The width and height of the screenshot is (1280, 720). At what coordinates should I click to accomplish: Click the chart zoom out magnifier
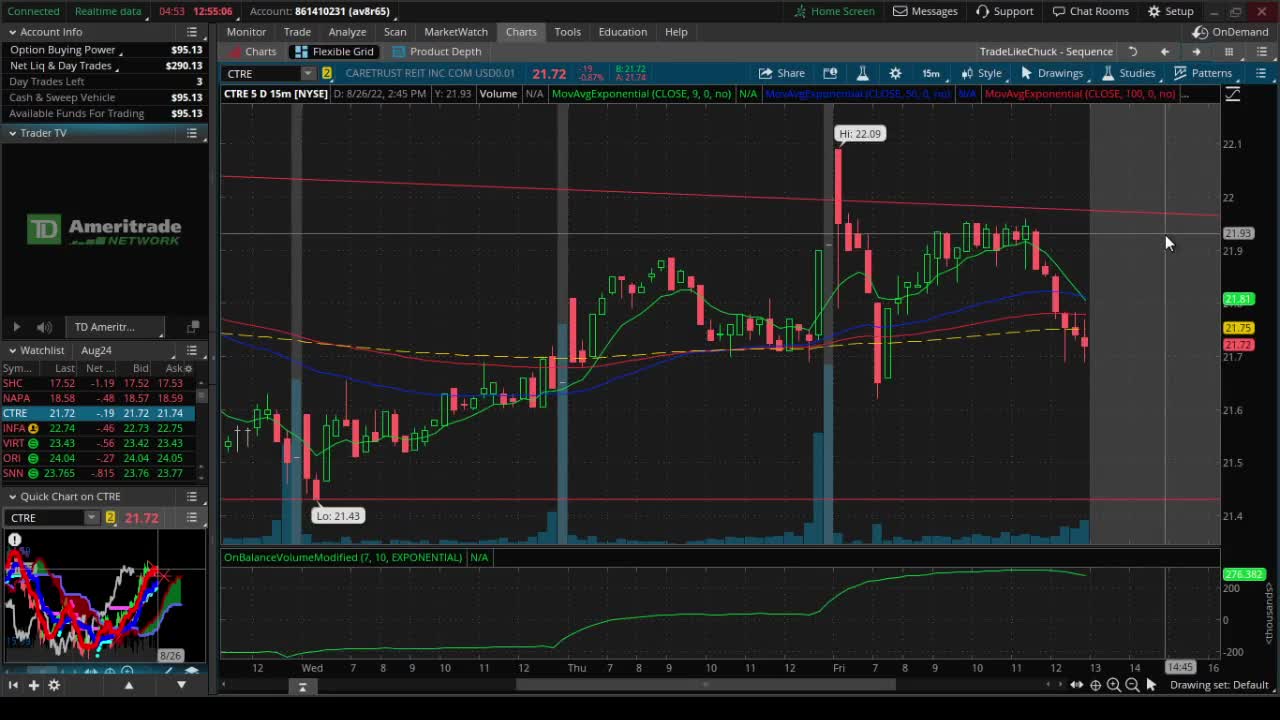[x=1132, y=685]
